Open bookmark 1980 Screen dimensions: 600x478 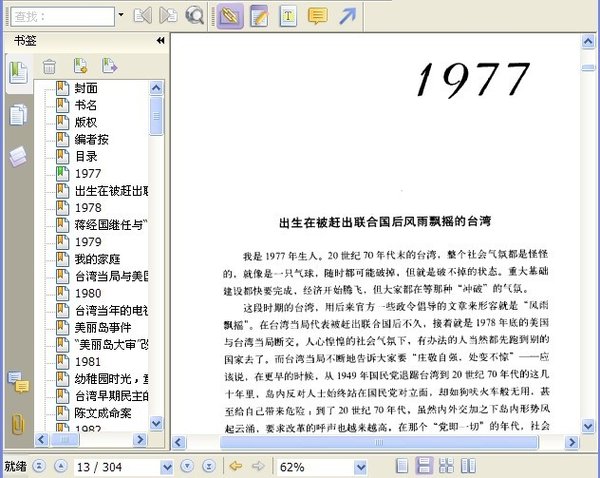[x=88, y=293]
